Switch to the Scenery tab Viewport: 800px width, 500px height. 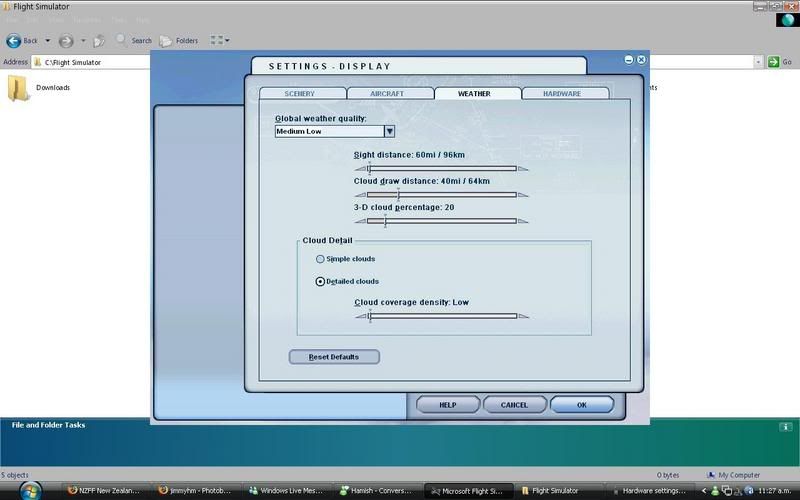click(x=300, y=94)
